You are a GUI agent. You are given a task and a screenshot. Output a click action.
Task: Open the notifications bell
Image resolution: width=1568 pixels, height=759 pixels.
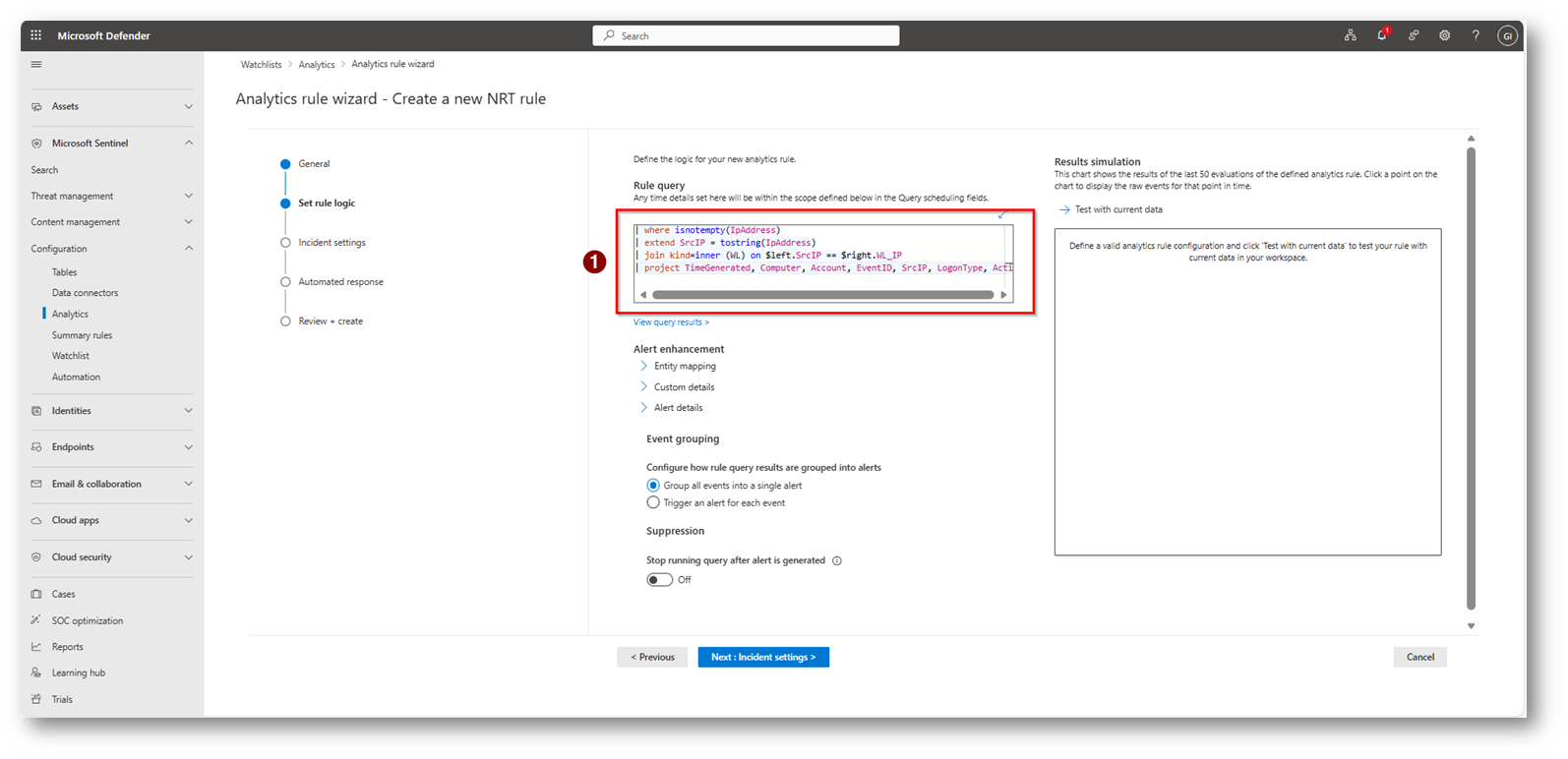click(1382, 35)
